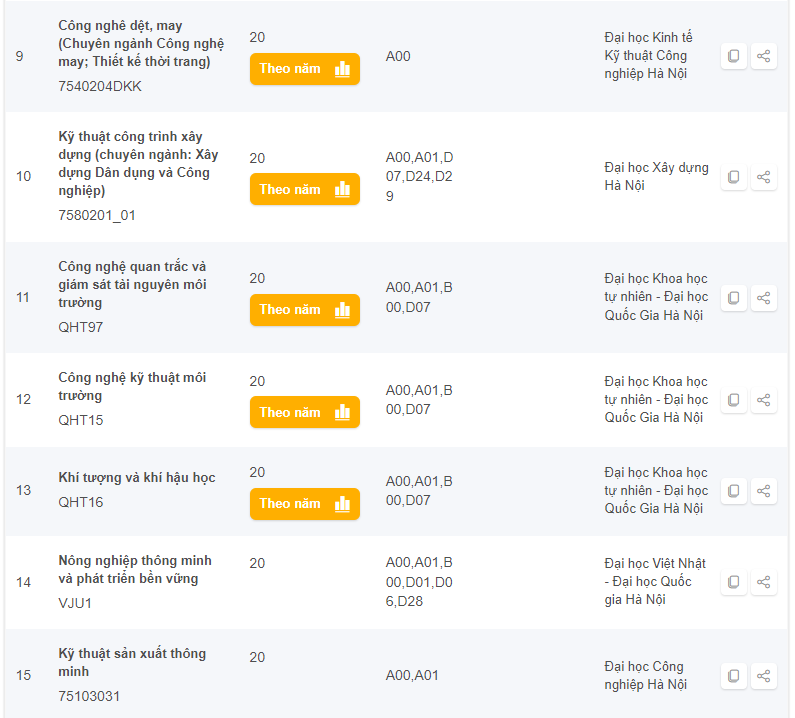Copy the Khí tượng và khí hậu học row

click(733, 491)
